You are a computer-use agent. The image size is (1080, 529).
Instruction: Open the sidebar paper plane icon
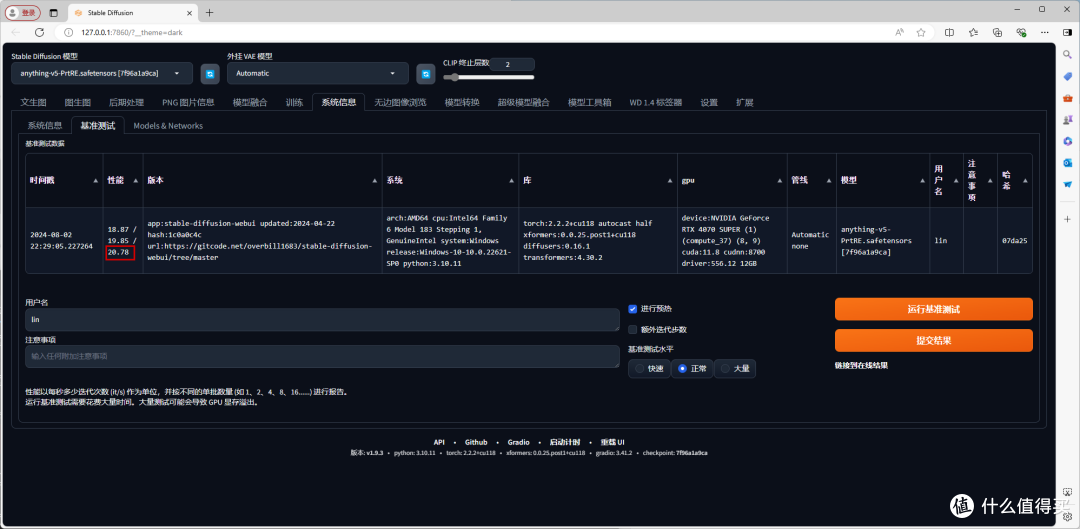click(1068, 185)
